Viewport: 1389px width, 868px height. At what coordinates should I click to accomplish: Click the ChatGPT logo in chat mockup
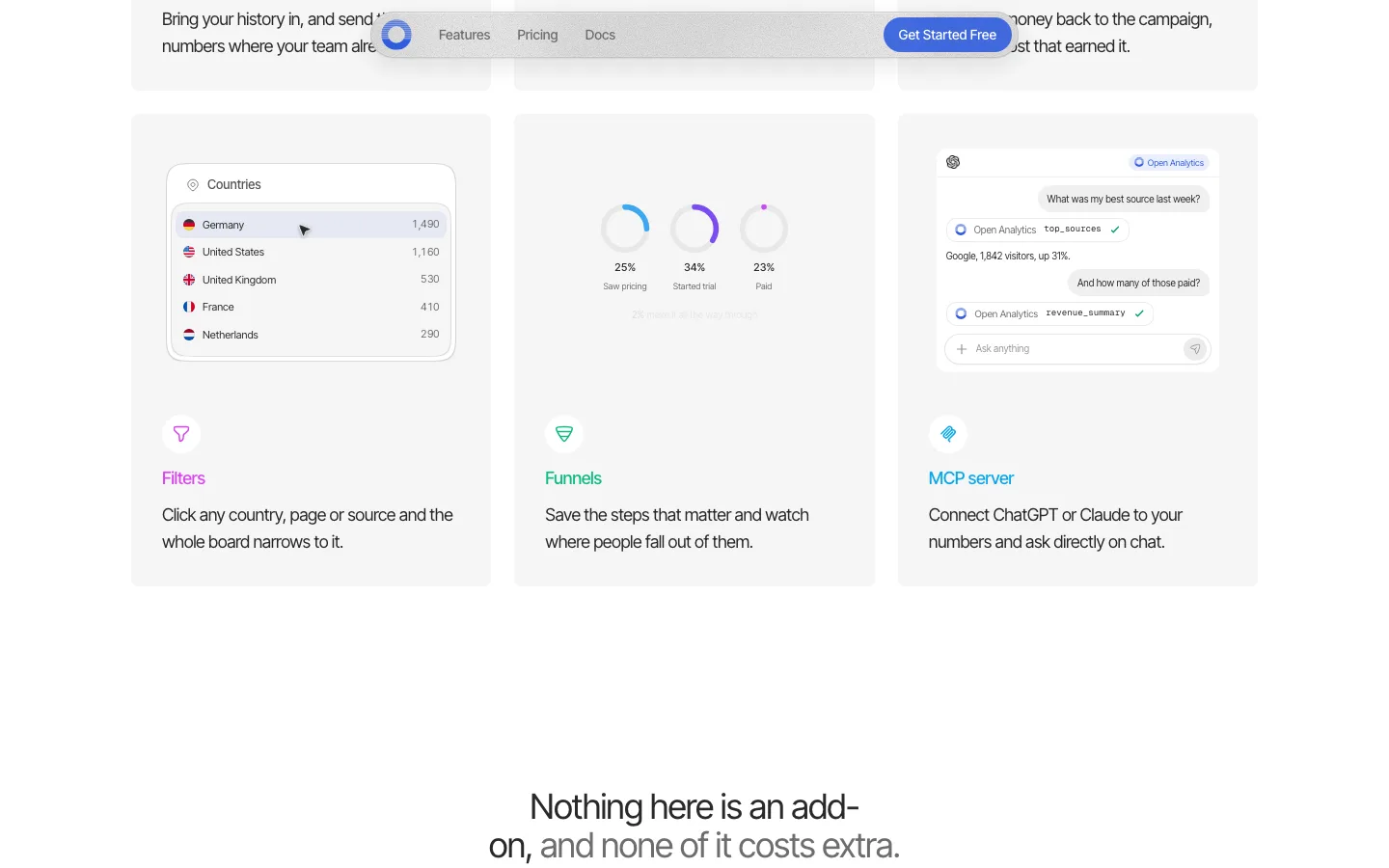pyautogui.click(x=953, y=162)
